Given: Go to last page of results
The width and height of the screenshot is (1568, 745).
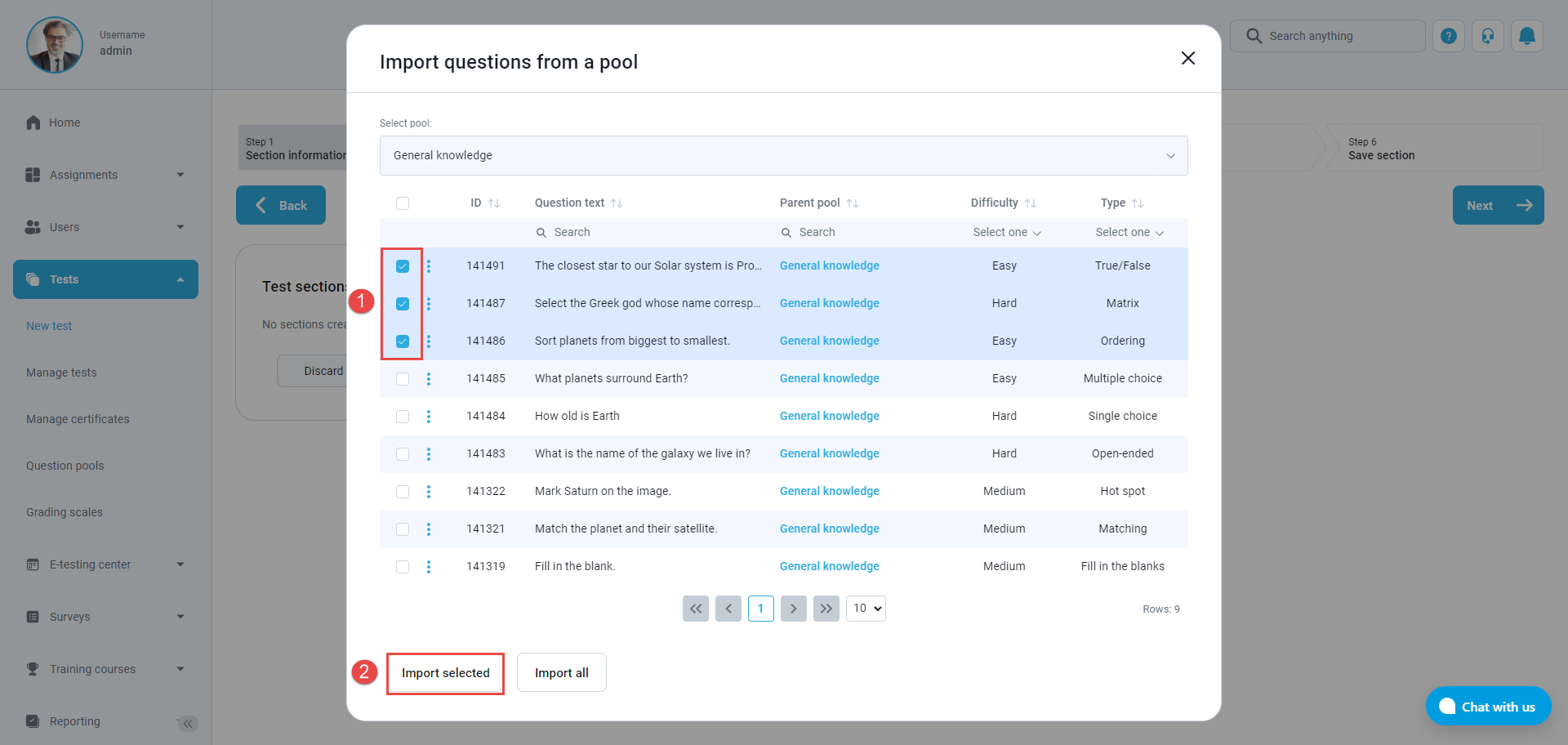Looking at the screenshot, I should (x=826, y=609).
